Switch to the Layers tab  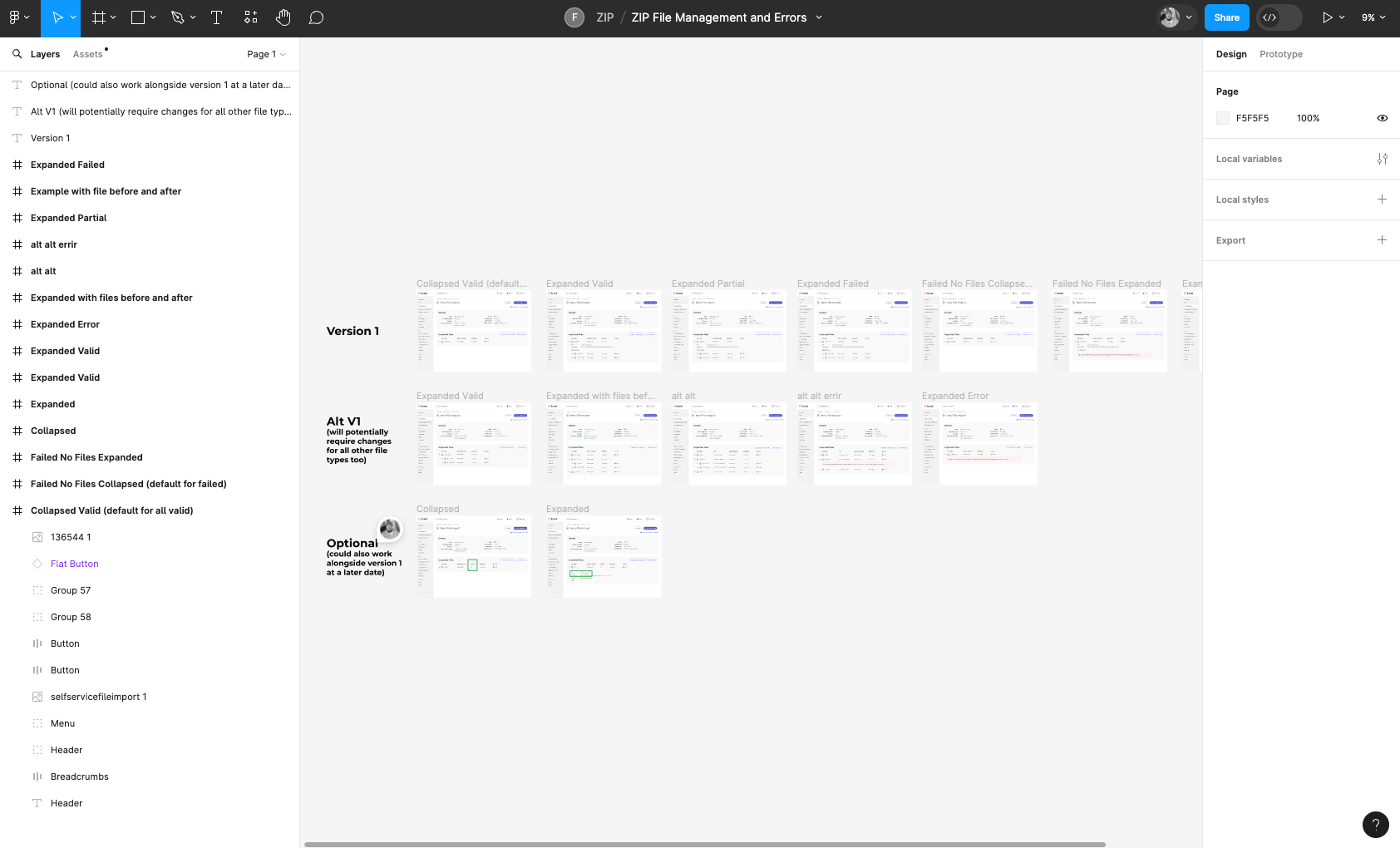45,54
